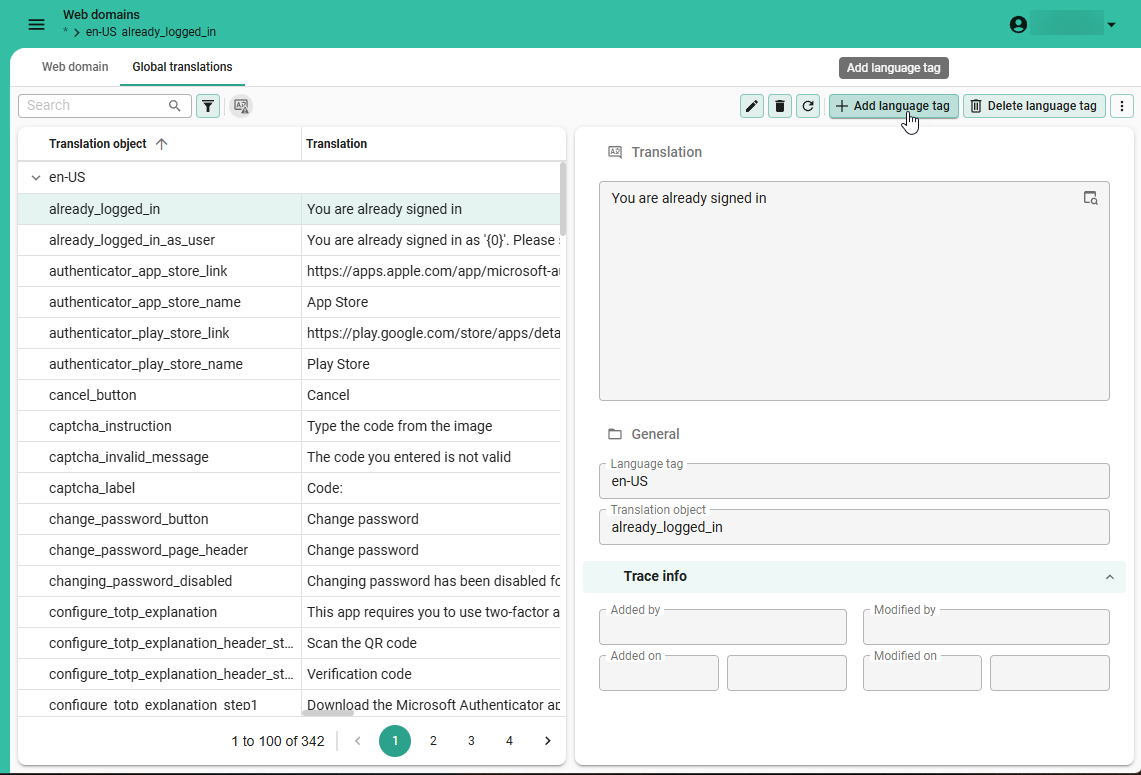Click the pencil edit icon
Viewport: 1141px width, 775px height.
752,106
